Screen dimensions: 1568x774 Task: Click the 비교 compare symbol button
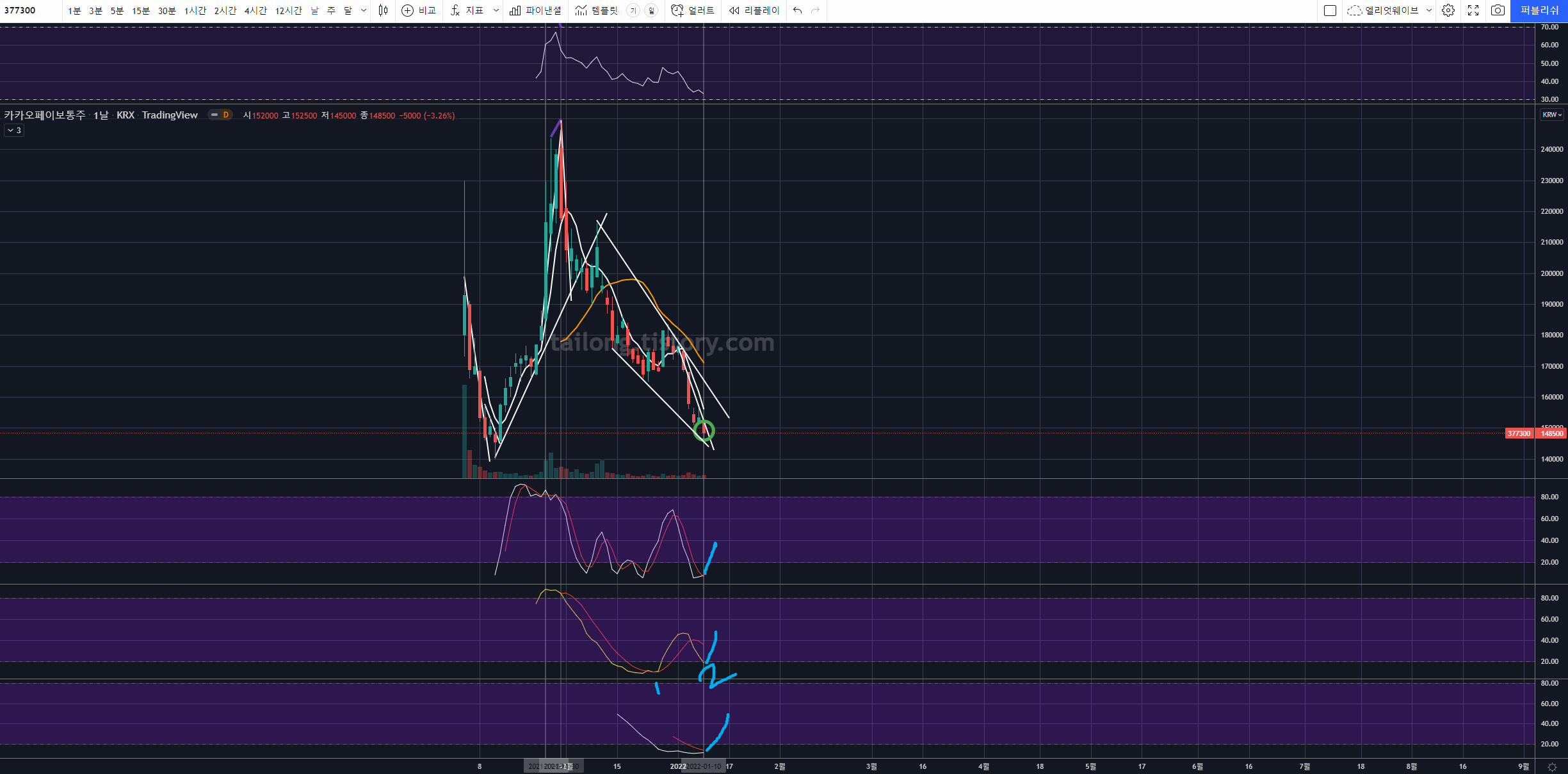click(419, 10)
